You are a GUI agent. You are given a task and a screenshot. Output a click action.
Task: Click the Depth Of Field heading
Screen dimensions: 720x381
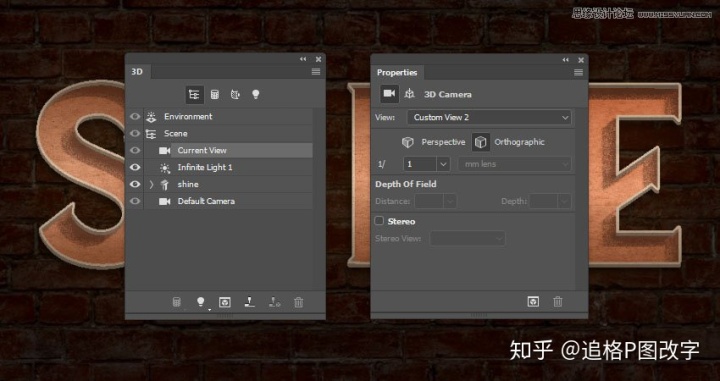coord(405,184)
